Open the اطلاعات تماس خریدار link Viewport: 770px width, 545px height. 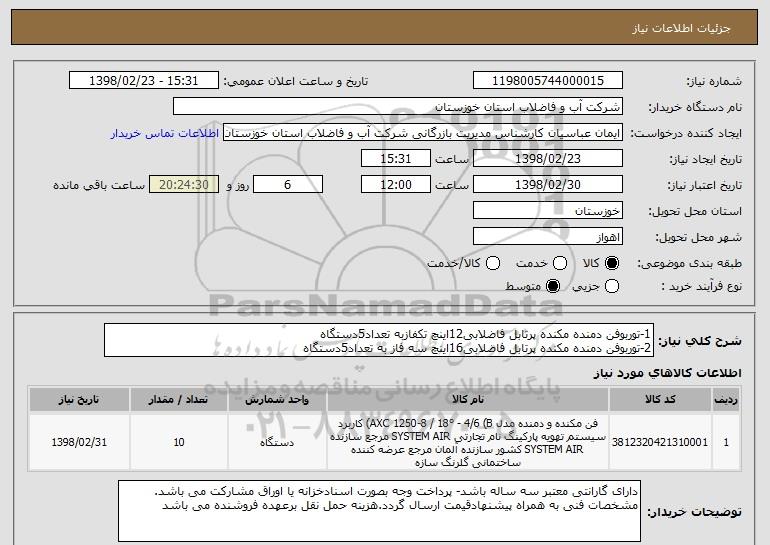pyautogui.click(x=165, y=133)
